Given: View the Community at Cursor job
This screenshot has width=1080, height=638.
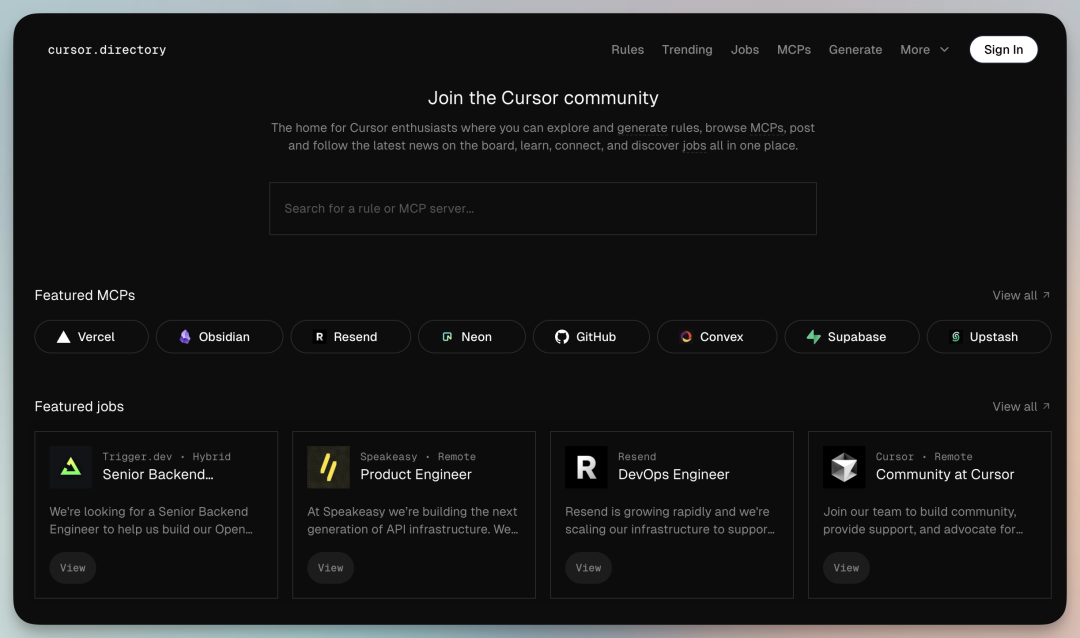Looking at the screenshot, I should pyautogui.click(x=847, y=568).
